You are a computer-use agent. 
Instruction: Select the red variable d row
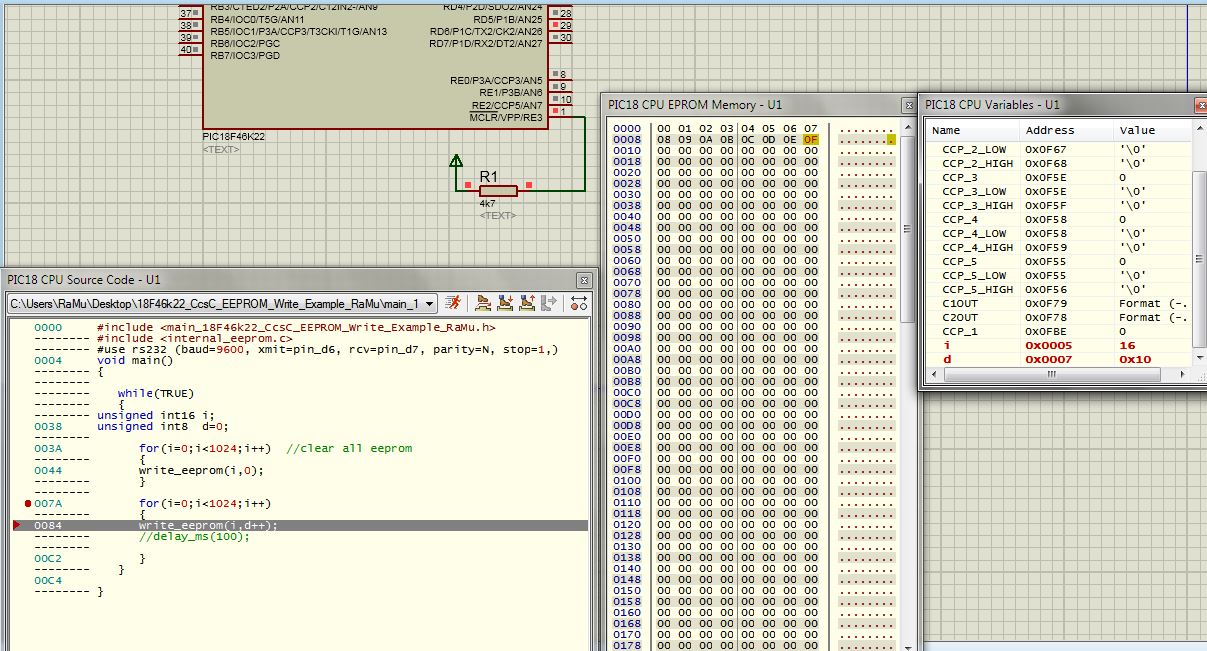coord(1058,359)
